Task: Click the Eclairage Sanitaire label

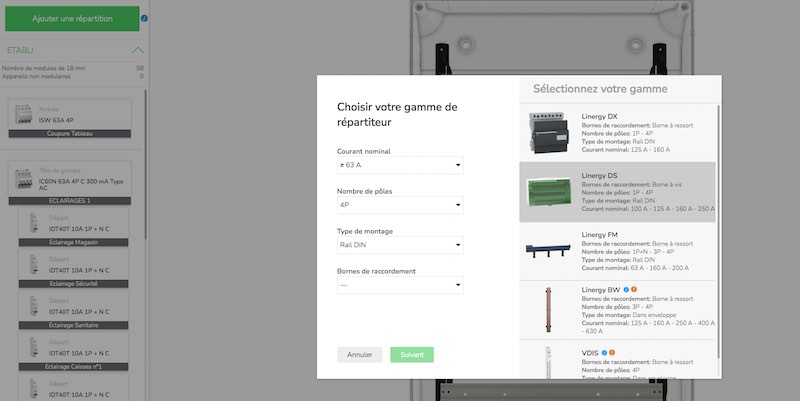Action: tap(73, 325)
